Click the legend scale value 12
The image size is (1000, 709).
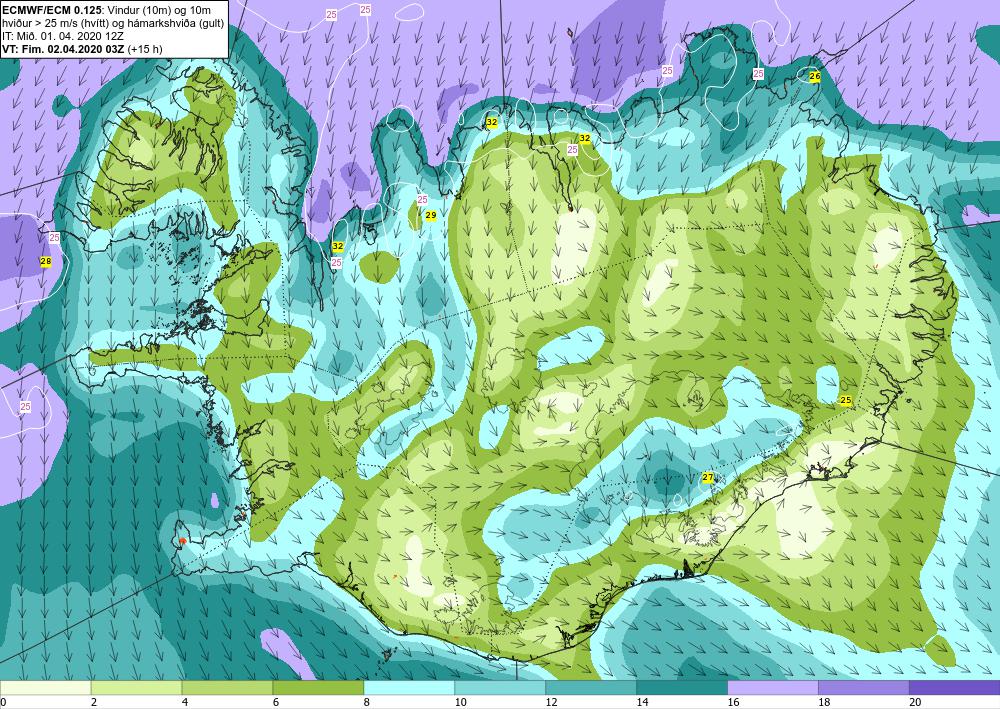pyautogui.click(x=551, y=703)
